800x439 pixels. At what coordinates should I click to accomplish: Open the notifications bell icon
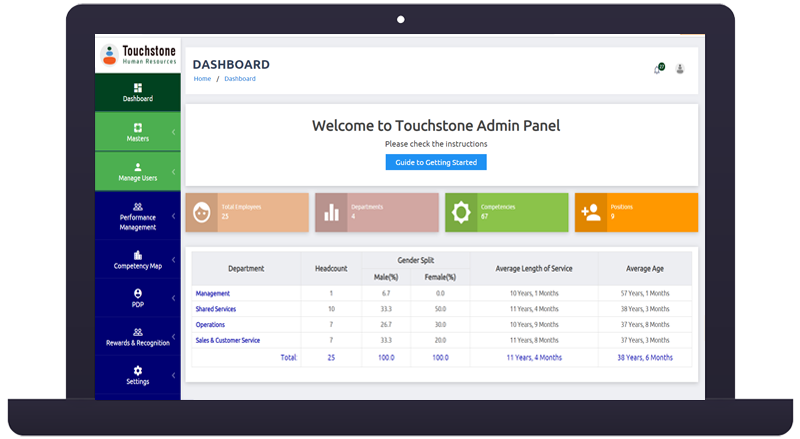(x=657, y=69)
